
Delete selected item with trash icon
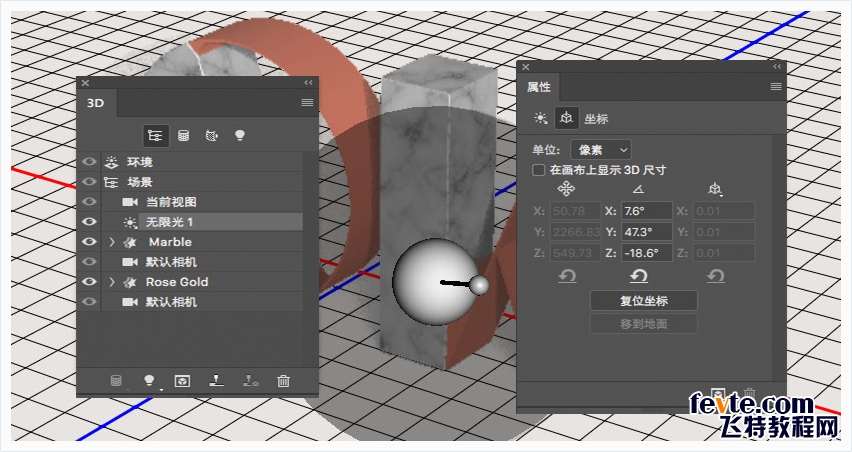tap(283, 381)
